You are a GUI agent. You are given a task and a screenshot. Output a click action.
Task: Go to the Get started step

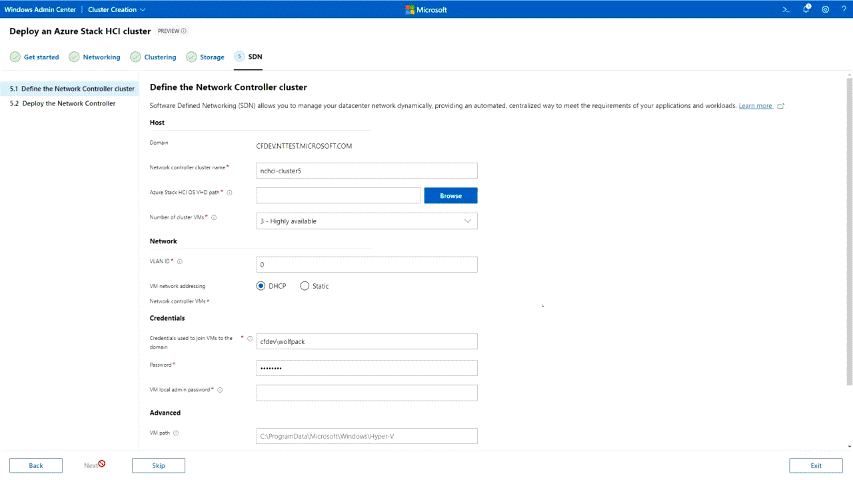tap(41, 57)
